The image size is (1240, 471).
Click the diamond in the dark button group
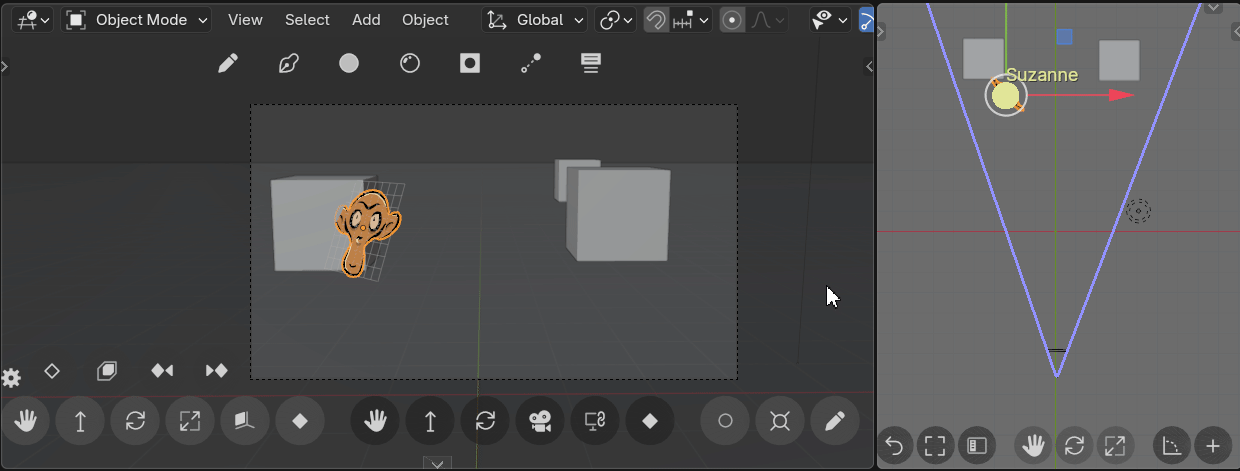[x=650, y=422]
